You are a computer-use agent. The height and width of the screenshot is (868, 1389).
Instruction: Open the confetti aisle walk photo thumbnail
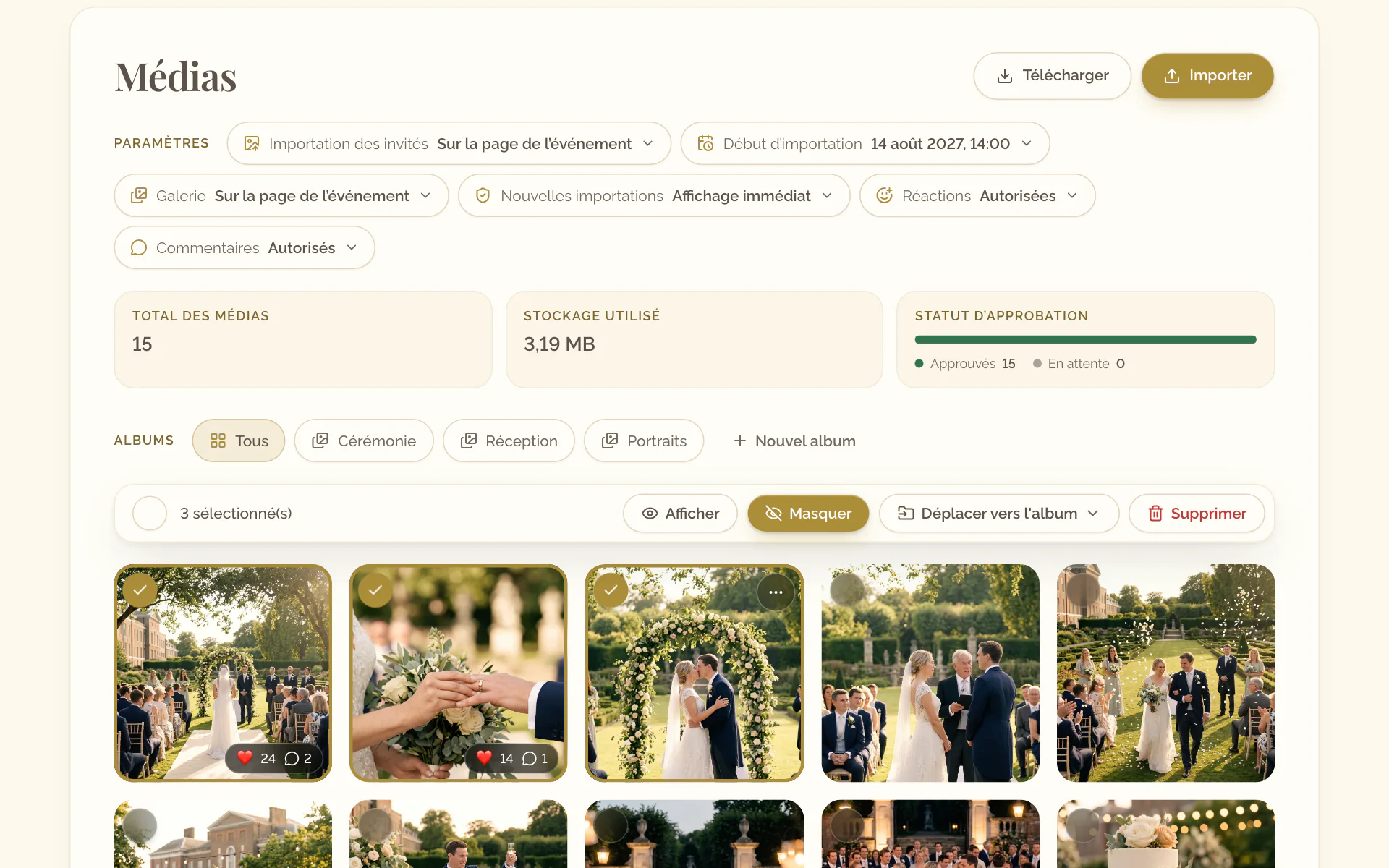tap(1165, 673)
